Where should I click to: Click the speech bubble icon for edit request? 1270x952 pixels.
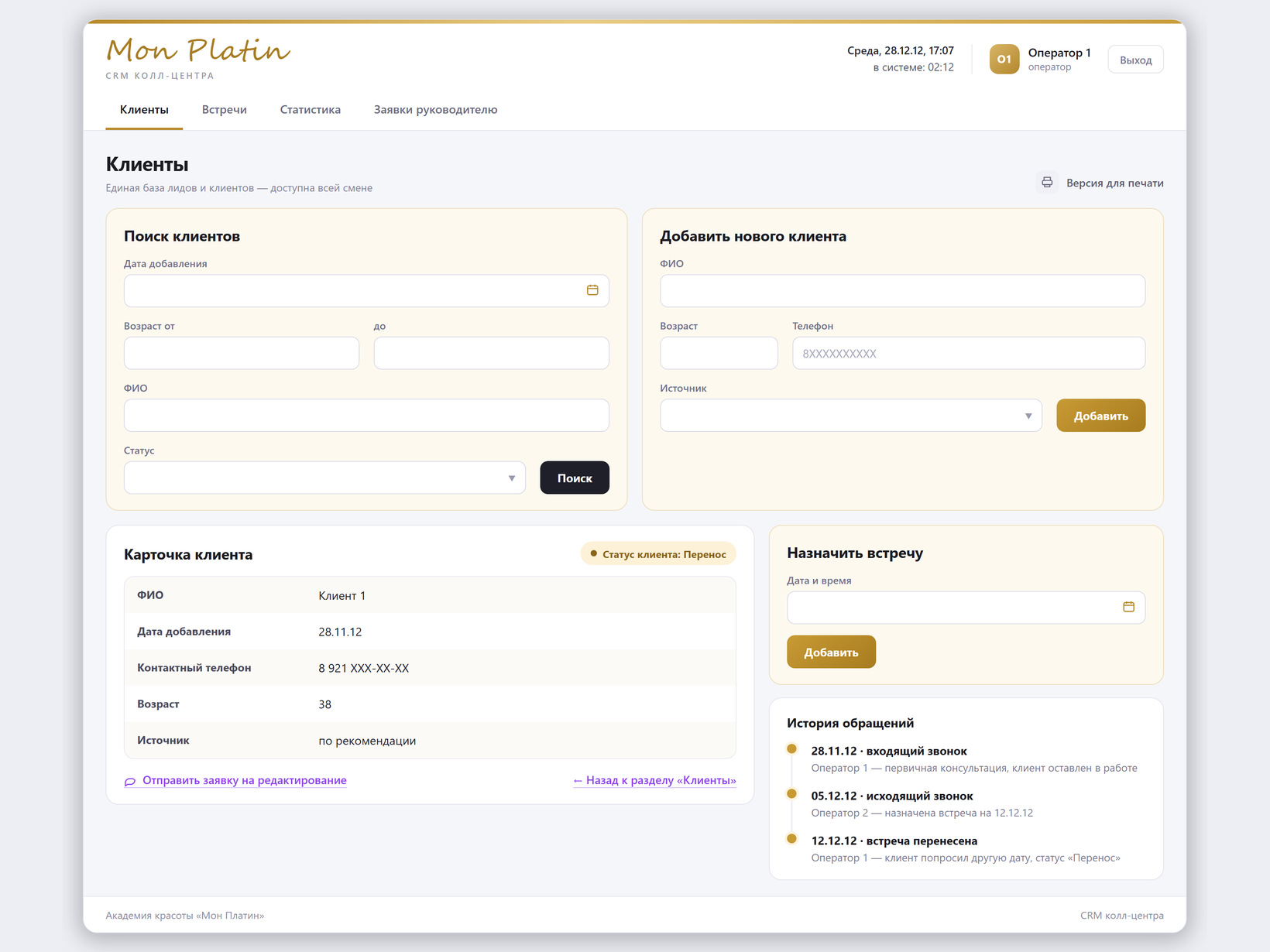[x=130, y=781]
